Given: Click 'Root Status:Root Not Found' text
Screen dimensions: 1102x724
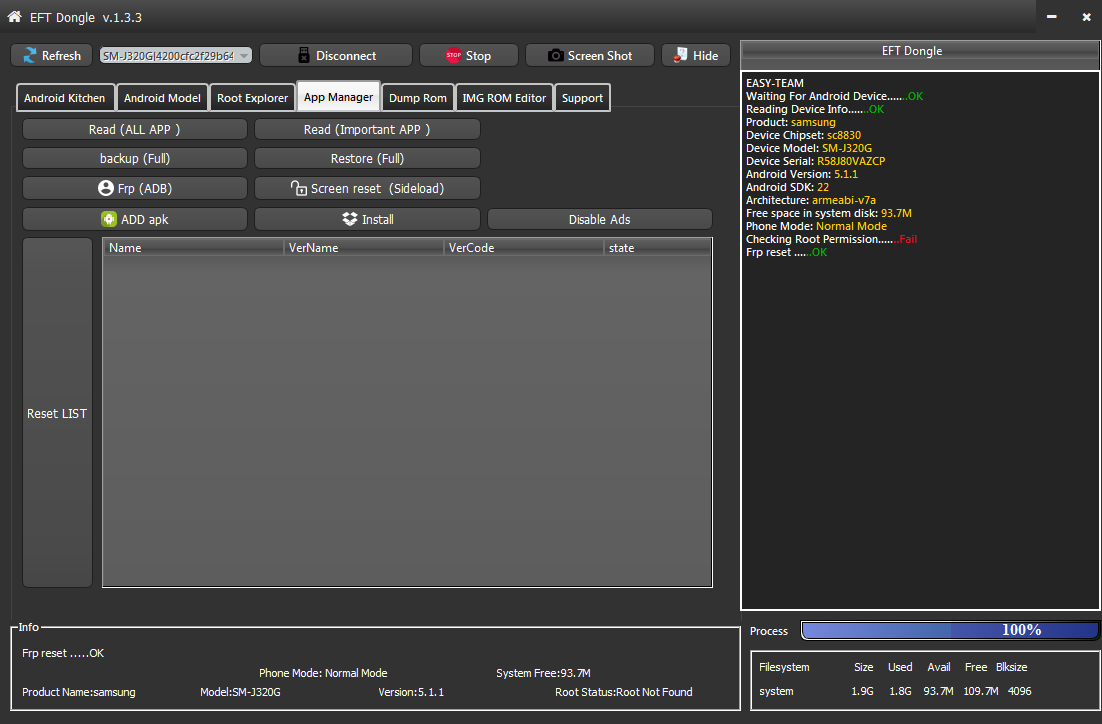Looking at the screenshot, I should (x=623, y=692).
